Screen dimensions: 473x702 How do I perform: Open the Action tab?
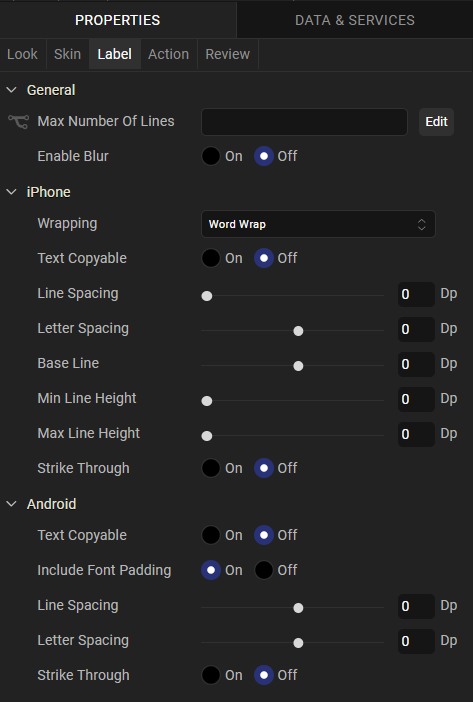(x=169, y=54)
